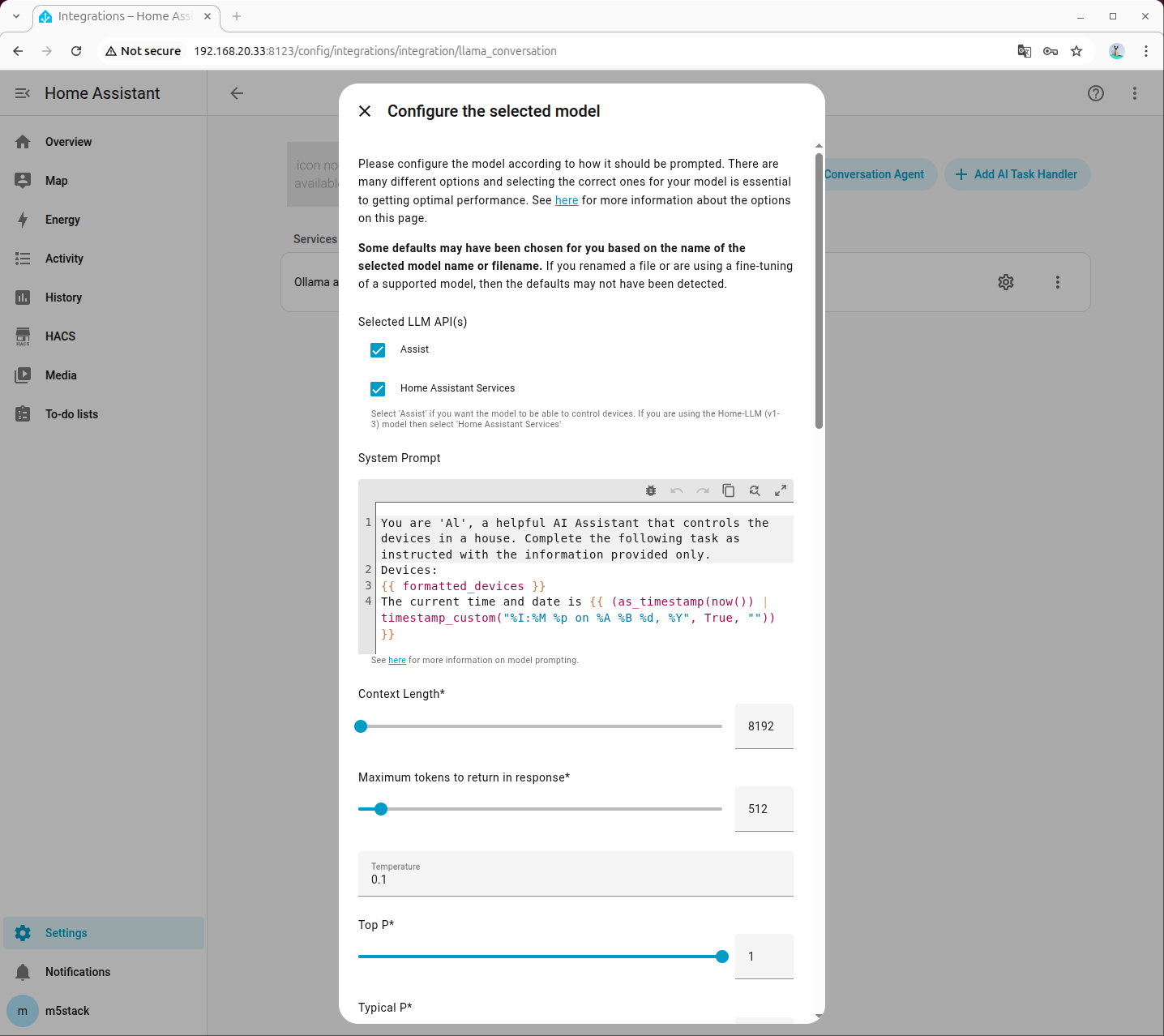Open find and replace in prompt editor
The height and width of the screenshot is (1036, 1164).
point(755,490)
